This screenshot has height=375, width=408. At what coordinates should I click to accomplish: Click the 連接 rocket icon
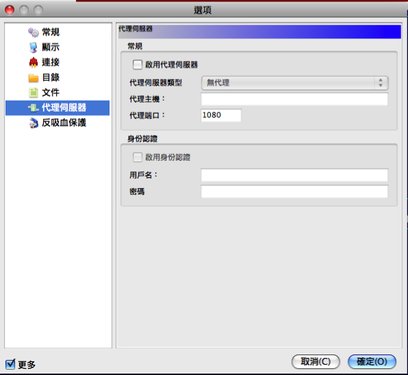pos(33,62)
